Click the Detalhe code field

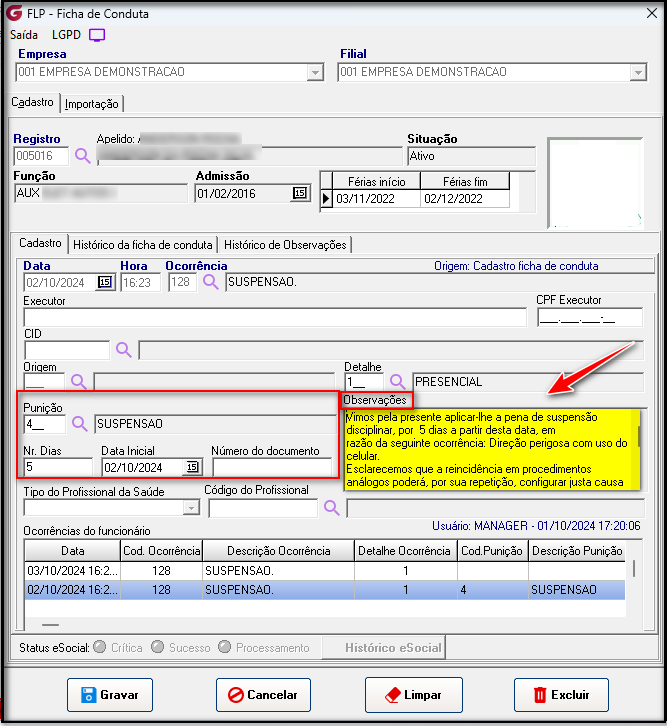tap(364, 382)
